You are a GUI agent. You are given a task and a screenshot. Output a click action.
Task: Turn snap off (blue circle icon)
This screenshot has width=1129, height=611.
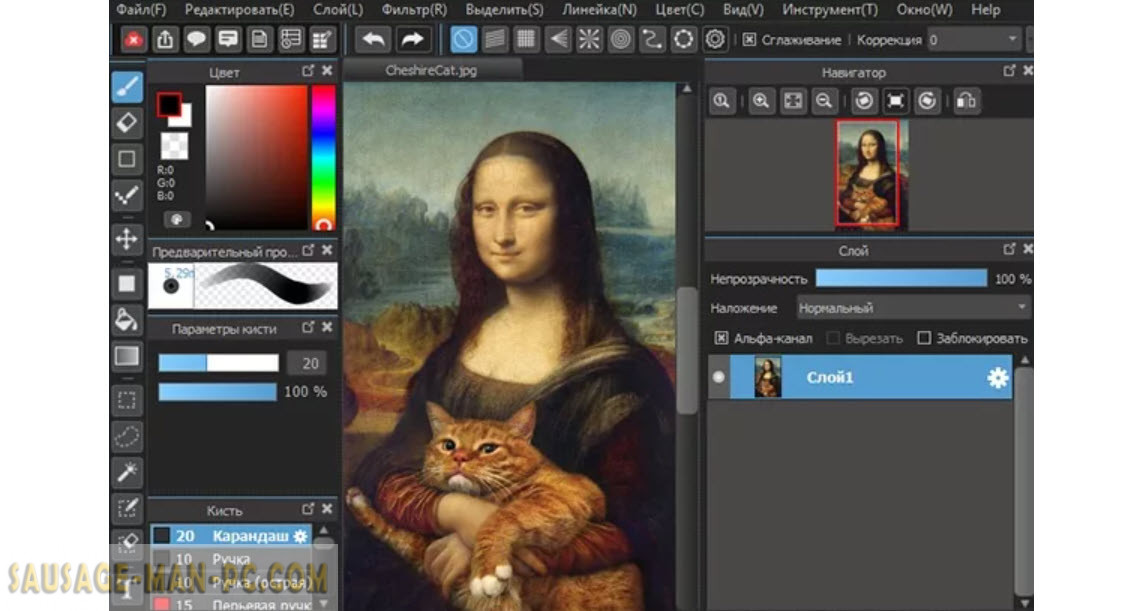(463, 39)
